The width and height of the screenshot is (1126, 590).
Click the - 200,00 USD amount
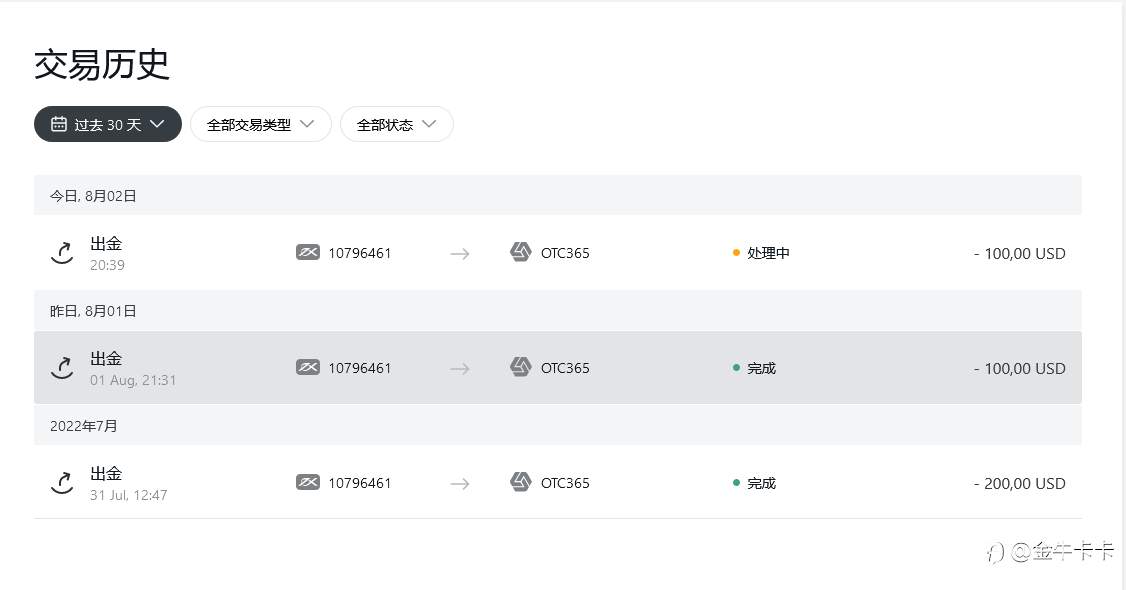1020,483
